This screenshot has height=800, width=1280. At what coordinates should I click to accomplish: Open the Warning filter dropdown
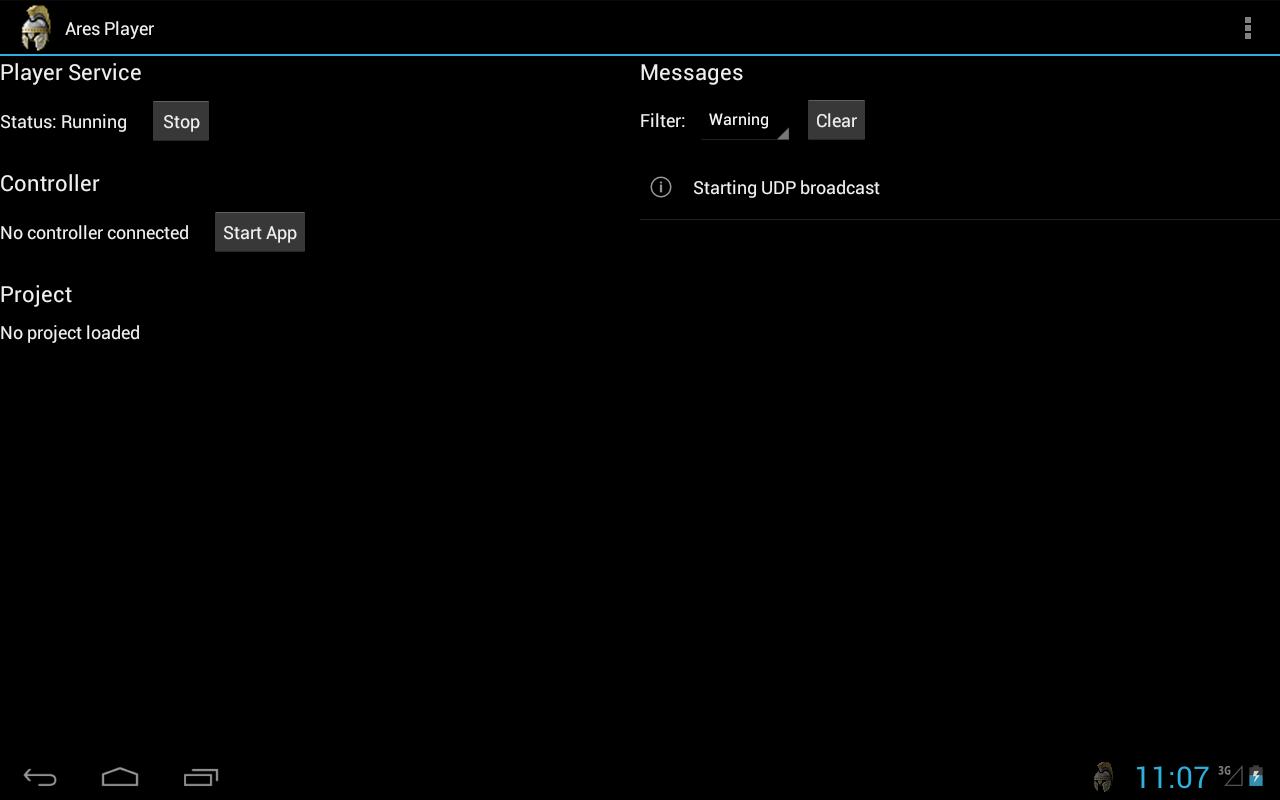[x=745, y=120]
